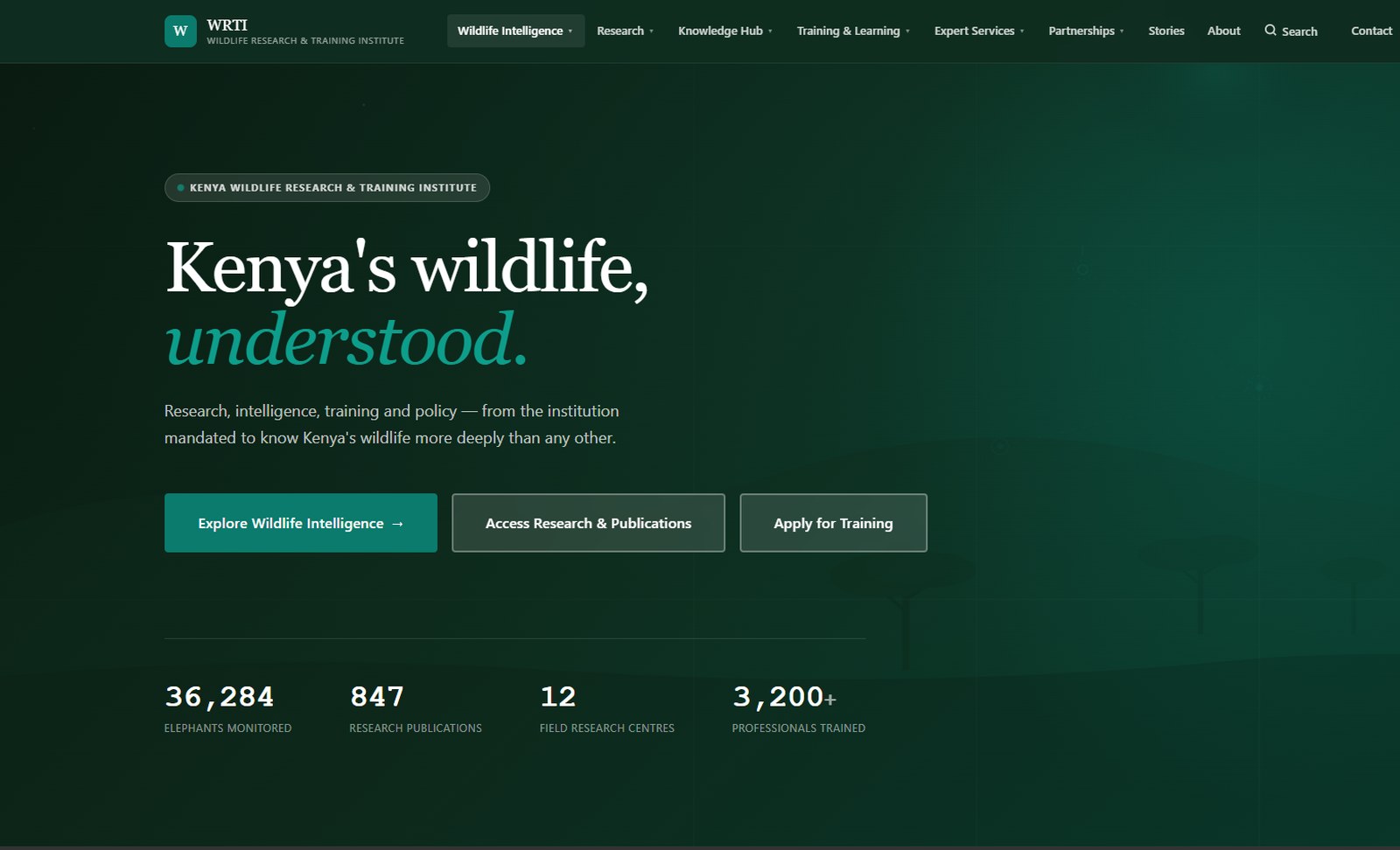The height and width of the screenshot is (850, 1400).
Task: Click Access Research & Publications button
Action: (x=588, y=523)
